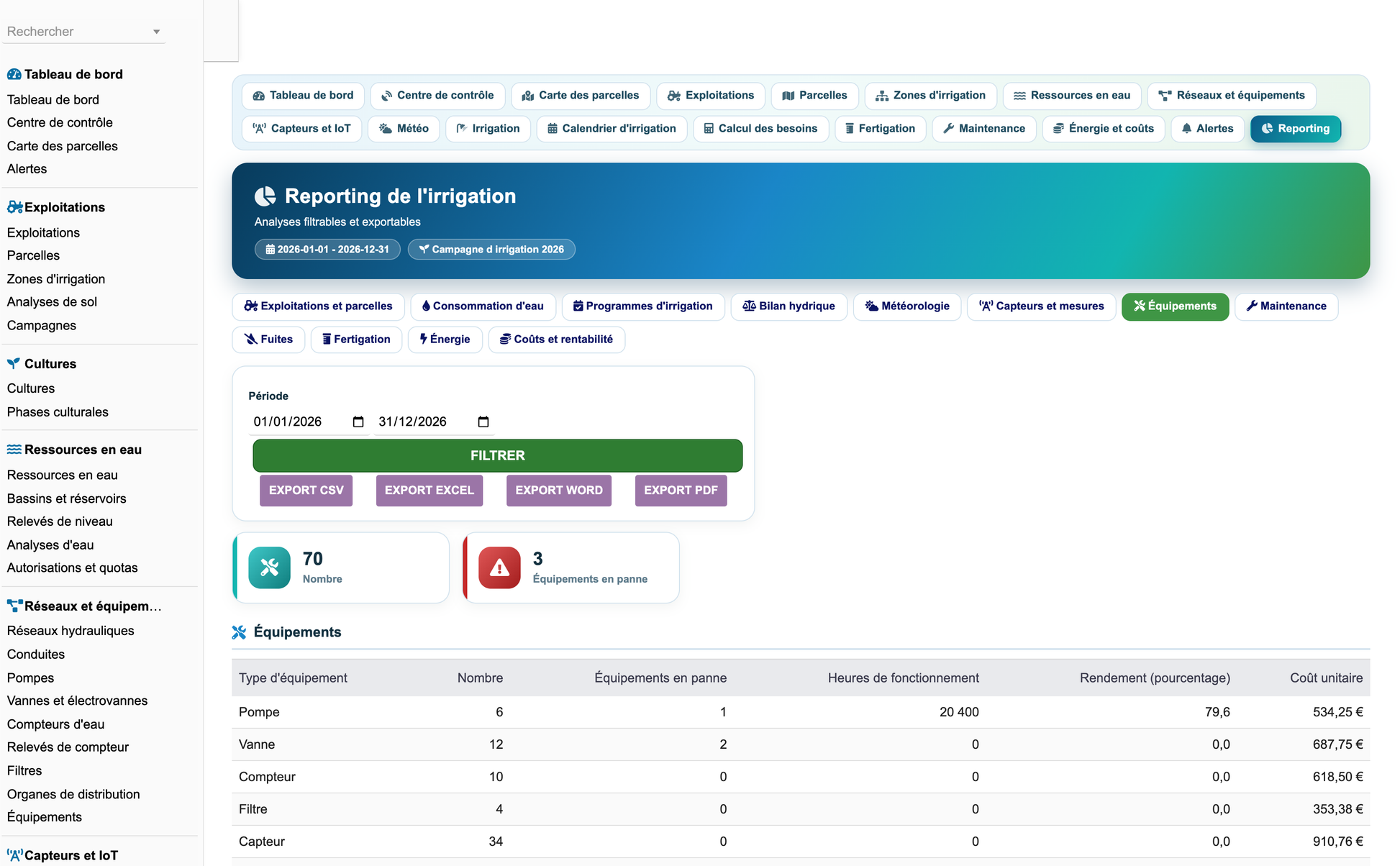Select Programmes d'irrigation report tab
The height and width of the screenshot is (866, 1400).
click(643, 306)
